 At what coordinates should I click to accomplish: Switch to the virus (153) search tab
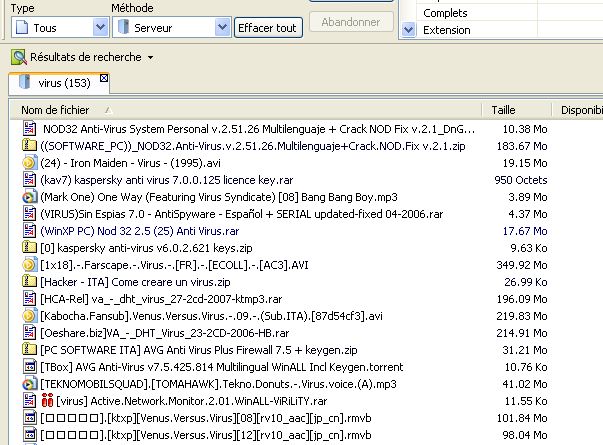tap(59, 83)
